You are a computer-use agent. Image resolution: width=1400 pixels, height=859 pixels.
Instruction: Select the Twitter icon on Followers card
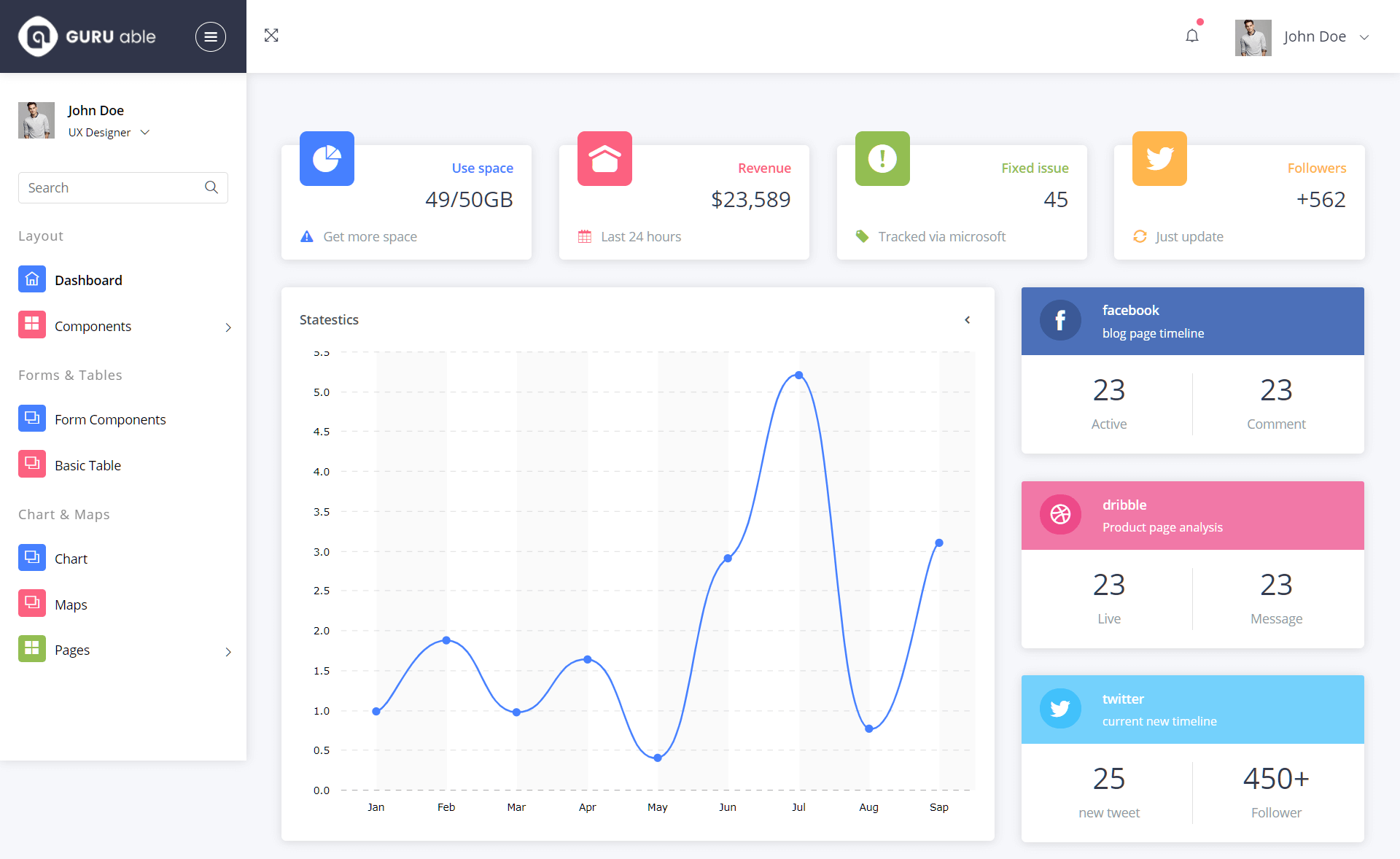coord(1159,158)
